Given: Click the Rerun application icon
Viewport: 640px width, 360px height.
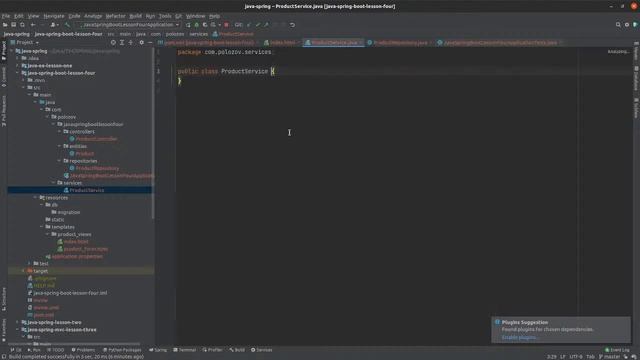Looking at the screenshot, I should 188,25.
